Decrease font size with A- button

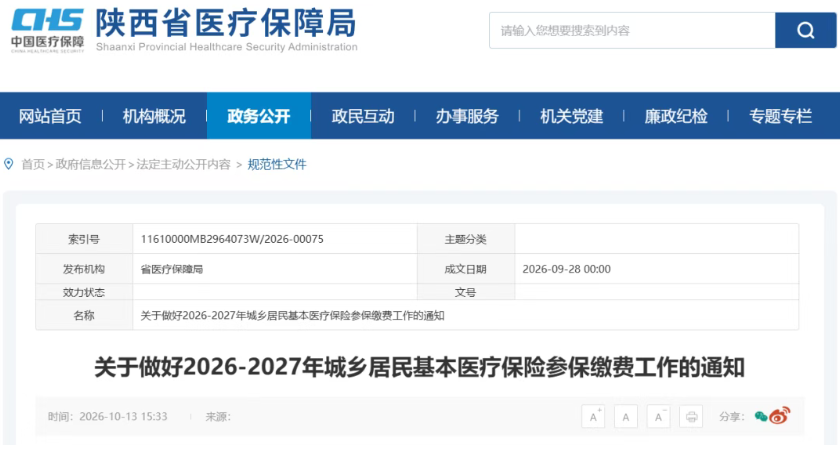tap(658, 416)
